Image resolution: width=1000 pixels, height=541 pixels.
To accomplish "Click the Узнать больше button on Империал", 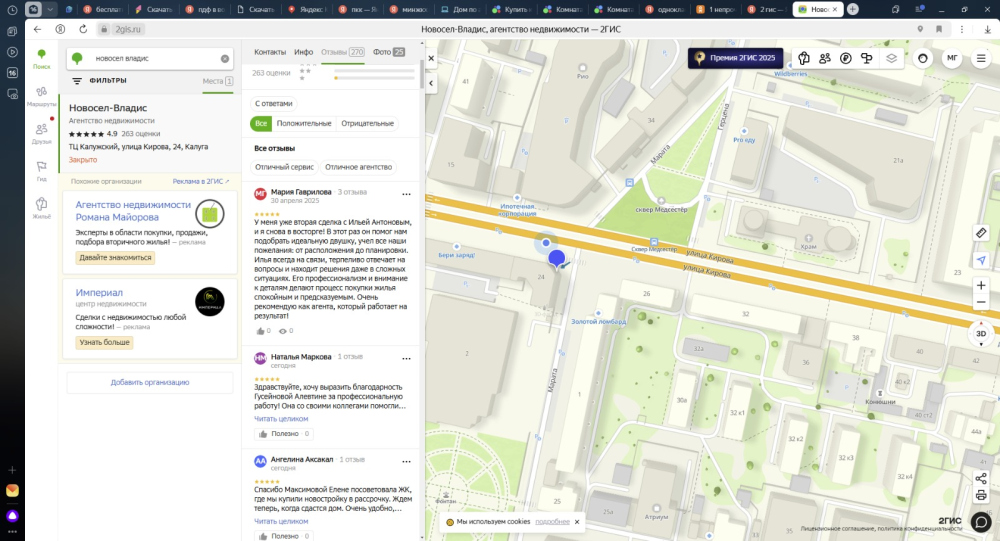I will (105, 343).
